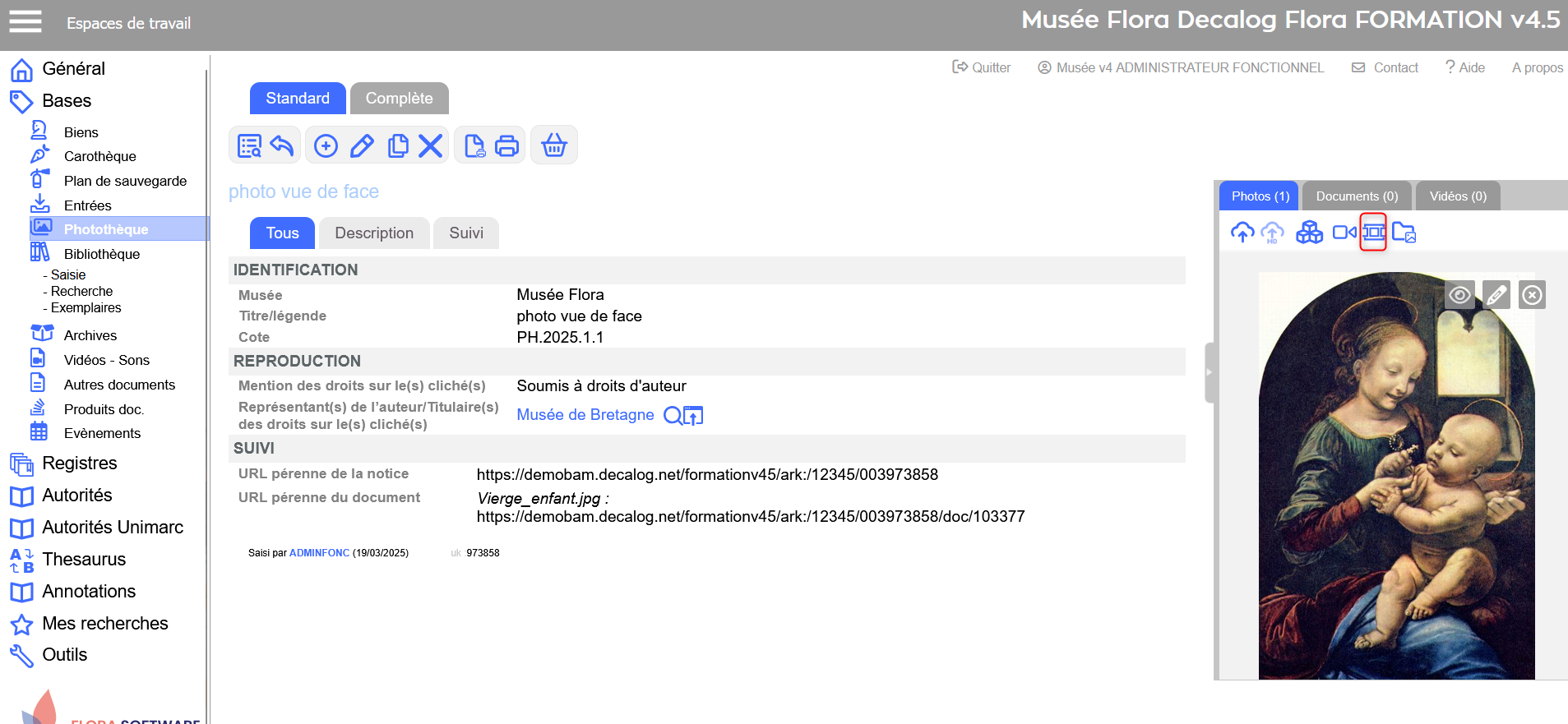Expand the Registres section
Viewport: 1568px width, 724px height.
79,463
